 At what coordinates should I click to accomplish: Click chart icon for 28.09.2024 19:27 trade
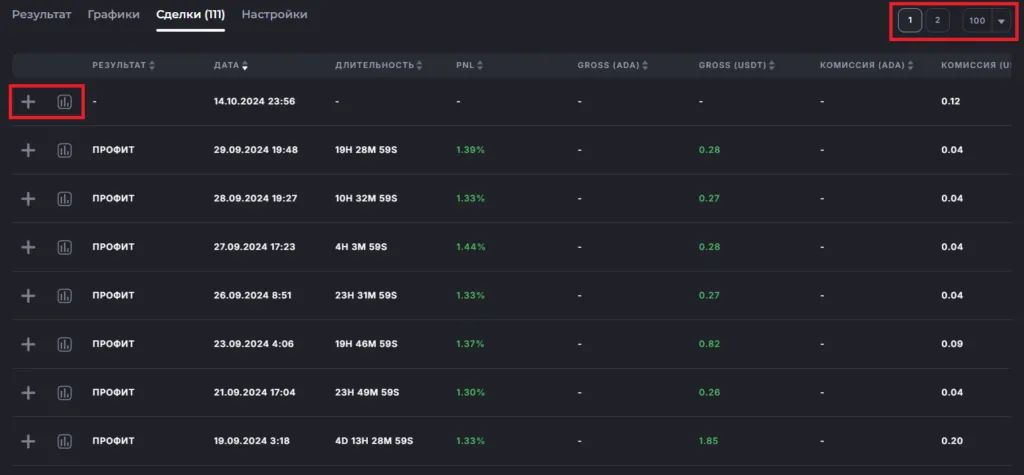(65, 199)
